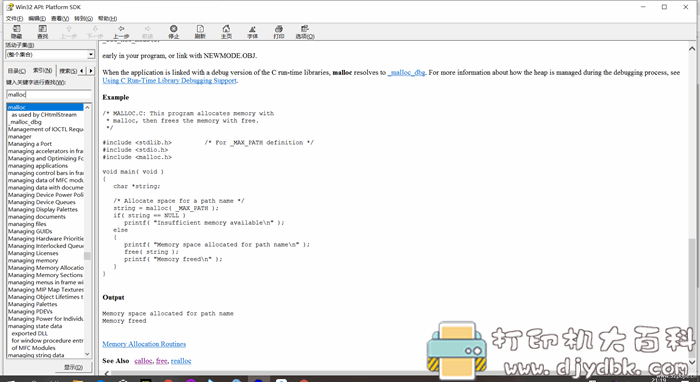Select 'managing files' index entry
This screenshot has height=382, width=700.
pos(27,224)
